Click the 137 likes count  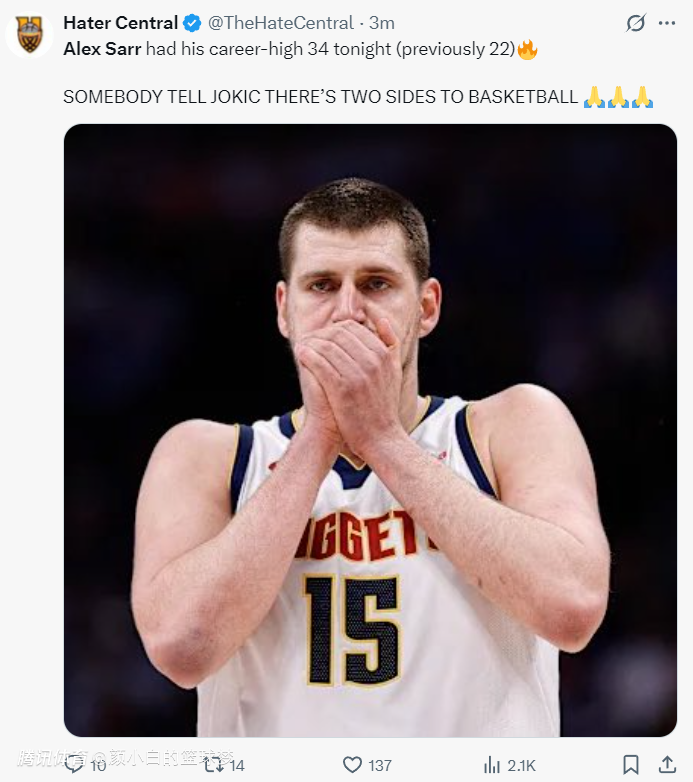380,765
